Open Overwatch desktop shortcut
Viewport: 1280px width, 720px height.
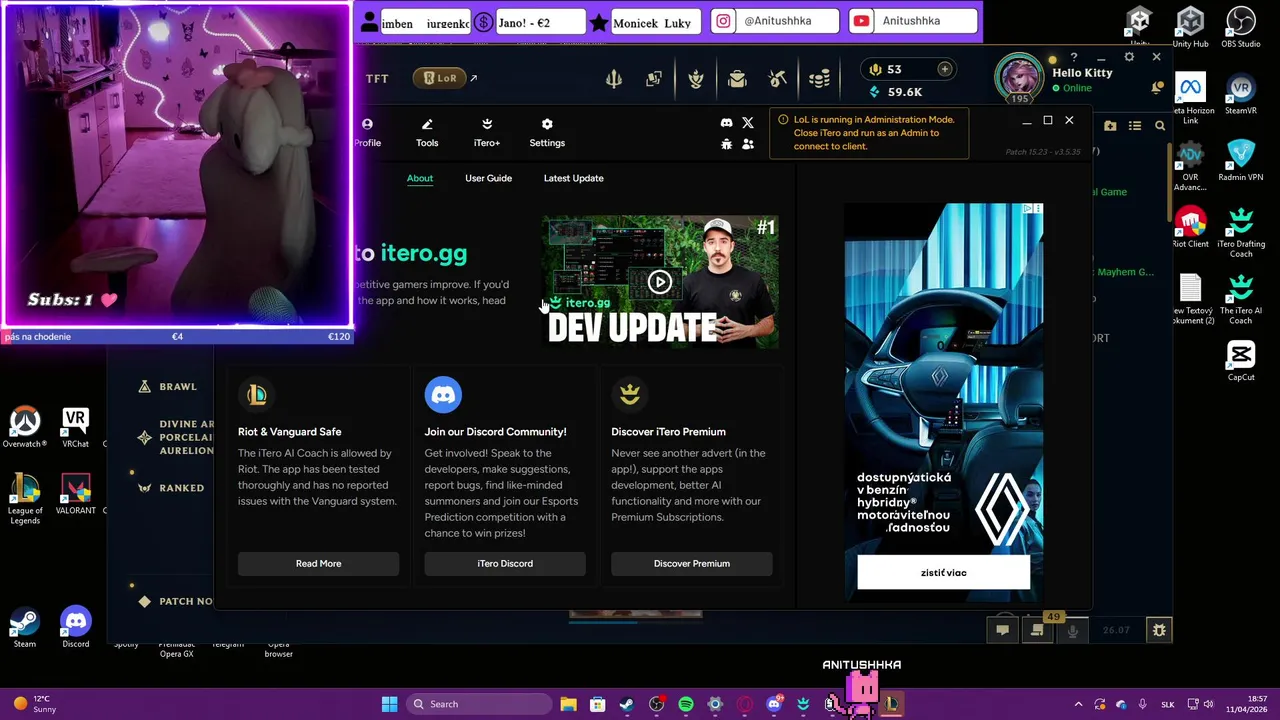point(25,427)
